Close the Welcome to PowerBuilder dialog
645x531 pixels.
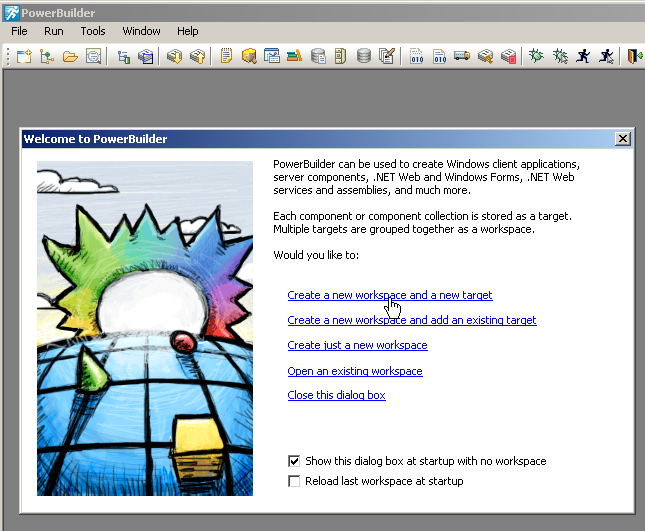tap(623, 139)
